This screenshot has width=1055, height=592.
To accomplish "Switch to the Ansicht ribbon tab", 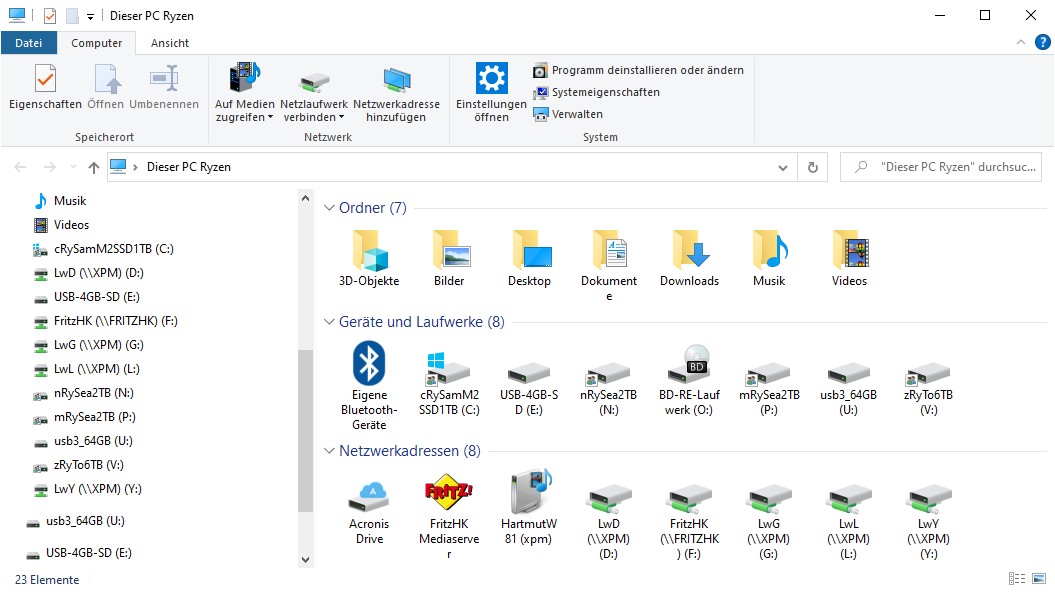I will coord(170,43).
